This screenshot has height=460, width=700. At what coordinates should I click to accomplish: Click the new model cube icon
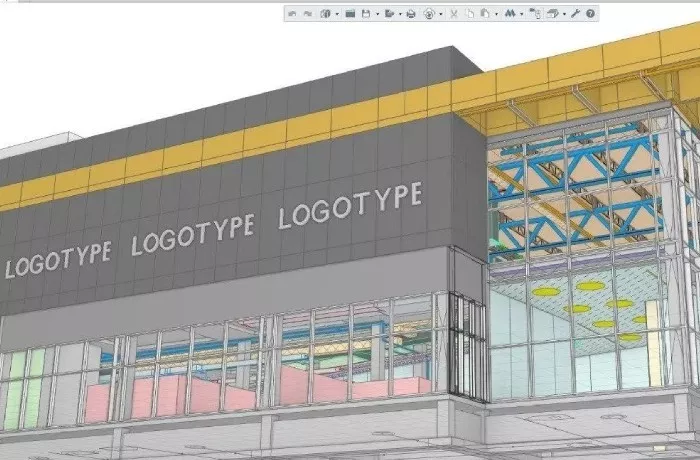(325, 14)
